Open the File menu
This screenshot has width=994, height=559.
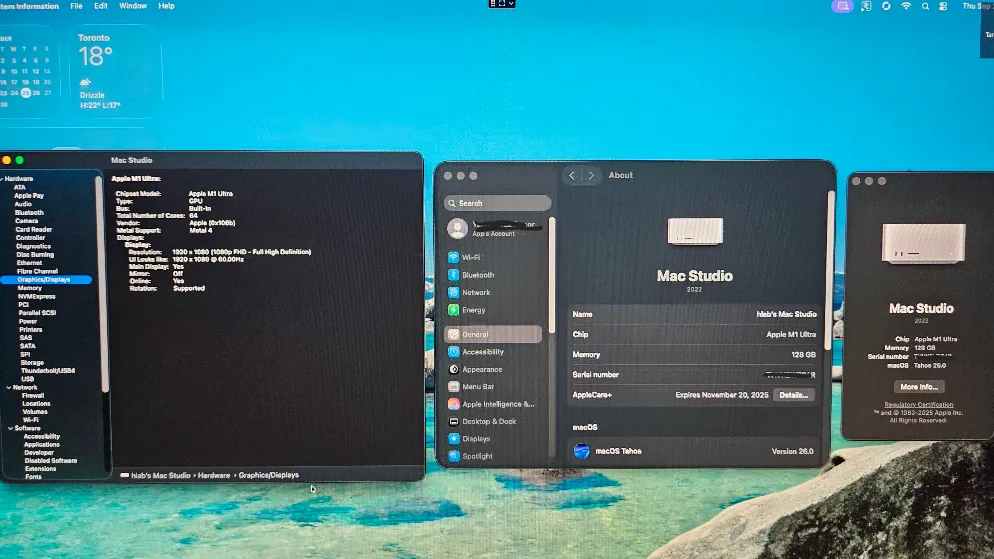pyautogui.click(x=76, y=6)
